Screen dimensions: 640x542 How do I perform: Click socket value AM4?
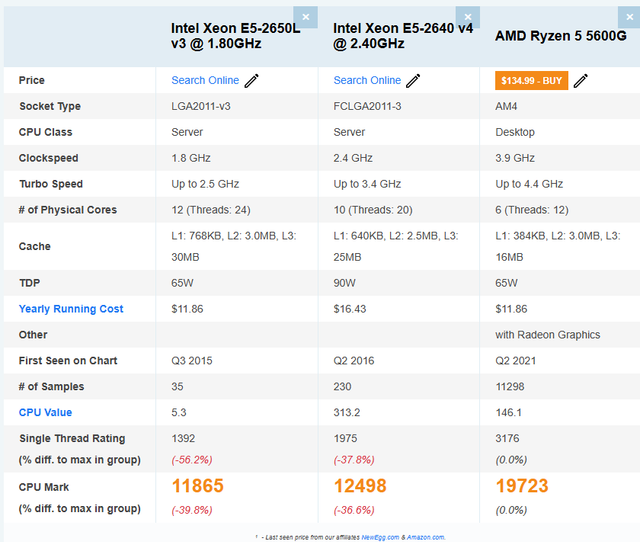pos(506,107)
